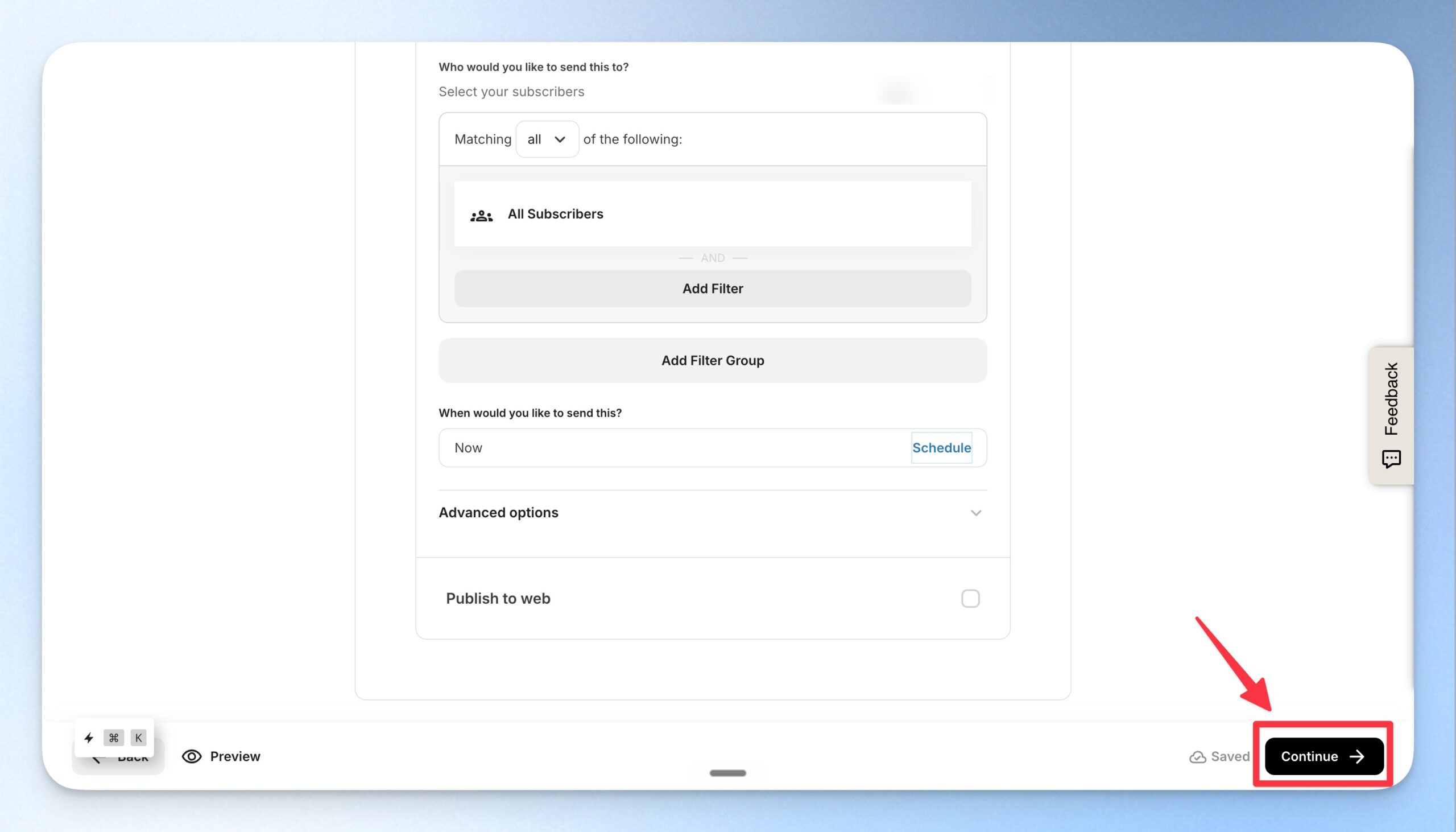The image size is (1456, 832).
Task: Click the Preview eye icon
Action: pos(191,756)
